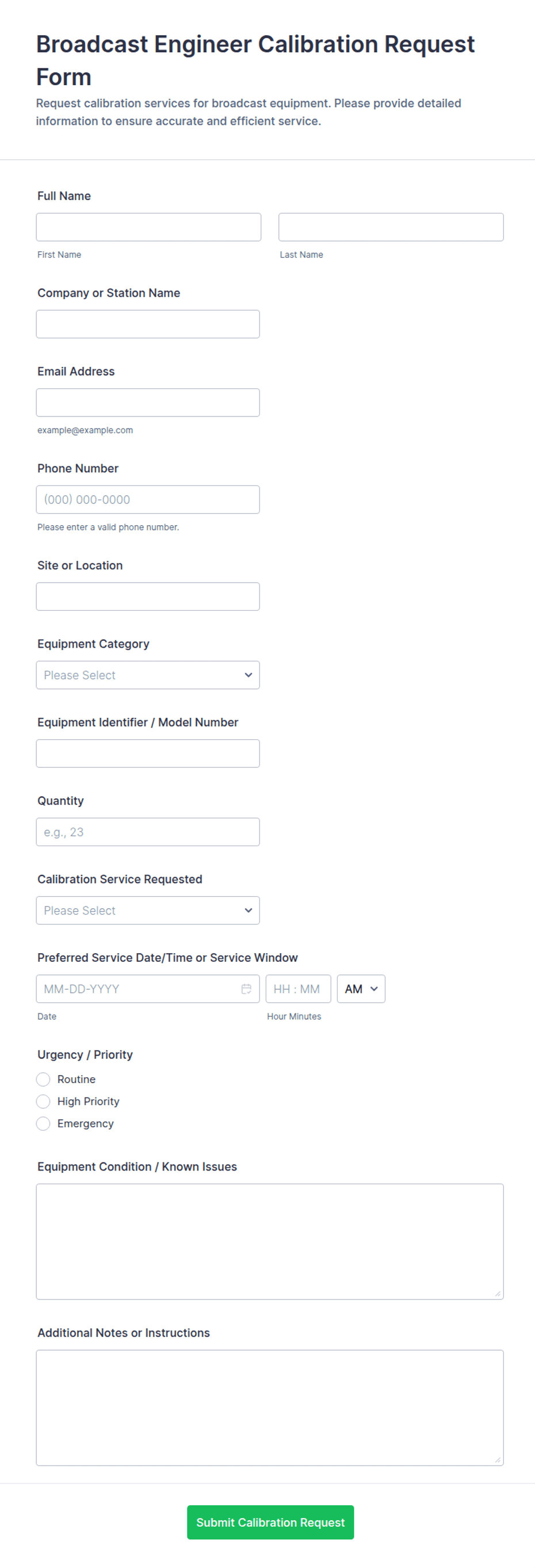Expand the Equipment Category dropdown
Viewport: 535px width, 1568px height.
point(148,675)
